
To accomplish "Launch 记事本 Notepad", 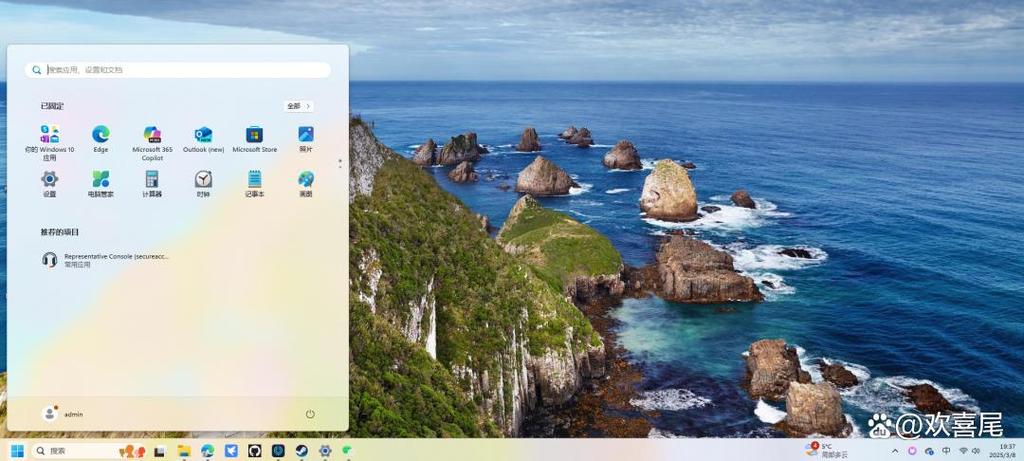I will [x=255, y=184].
